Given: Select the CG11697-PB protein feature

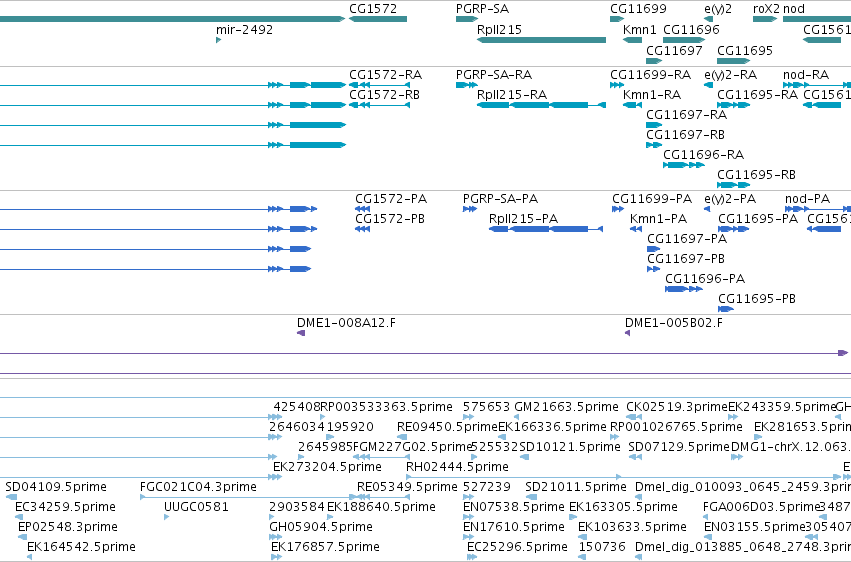Looking at the screenshot, I should point(653,270).
